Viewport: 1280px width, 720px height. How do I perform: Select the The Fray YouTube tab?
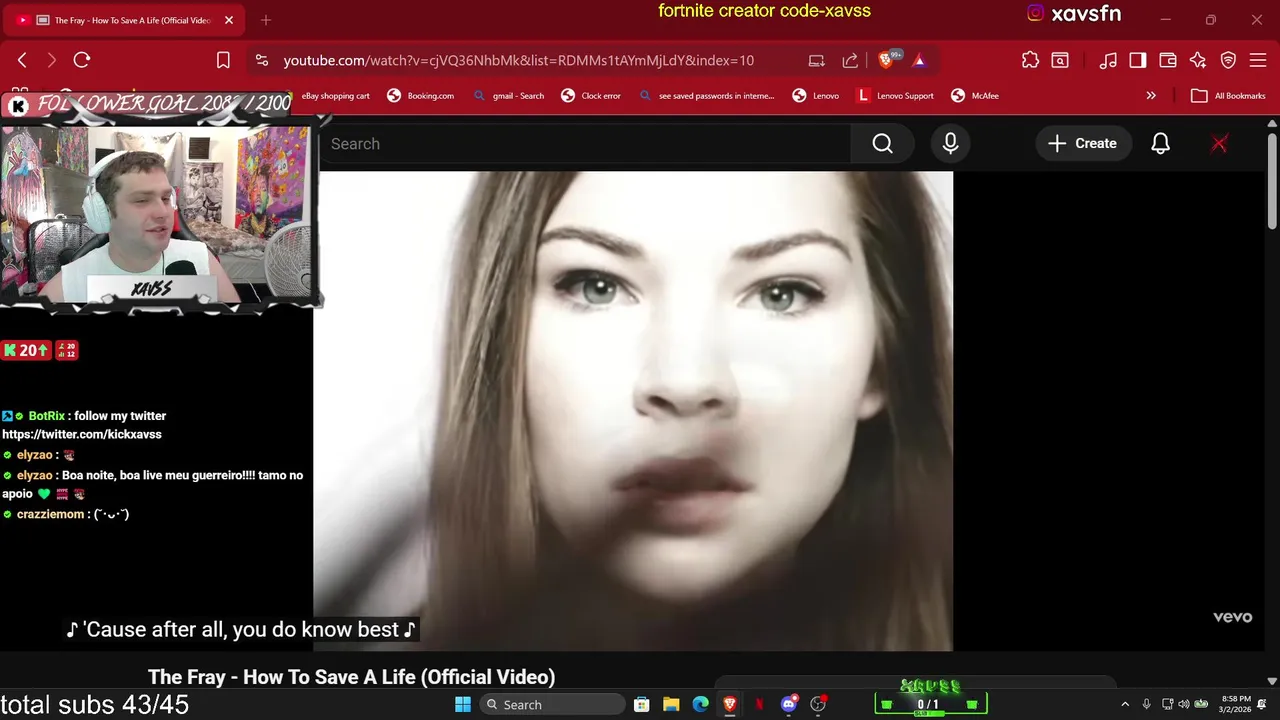125,20
